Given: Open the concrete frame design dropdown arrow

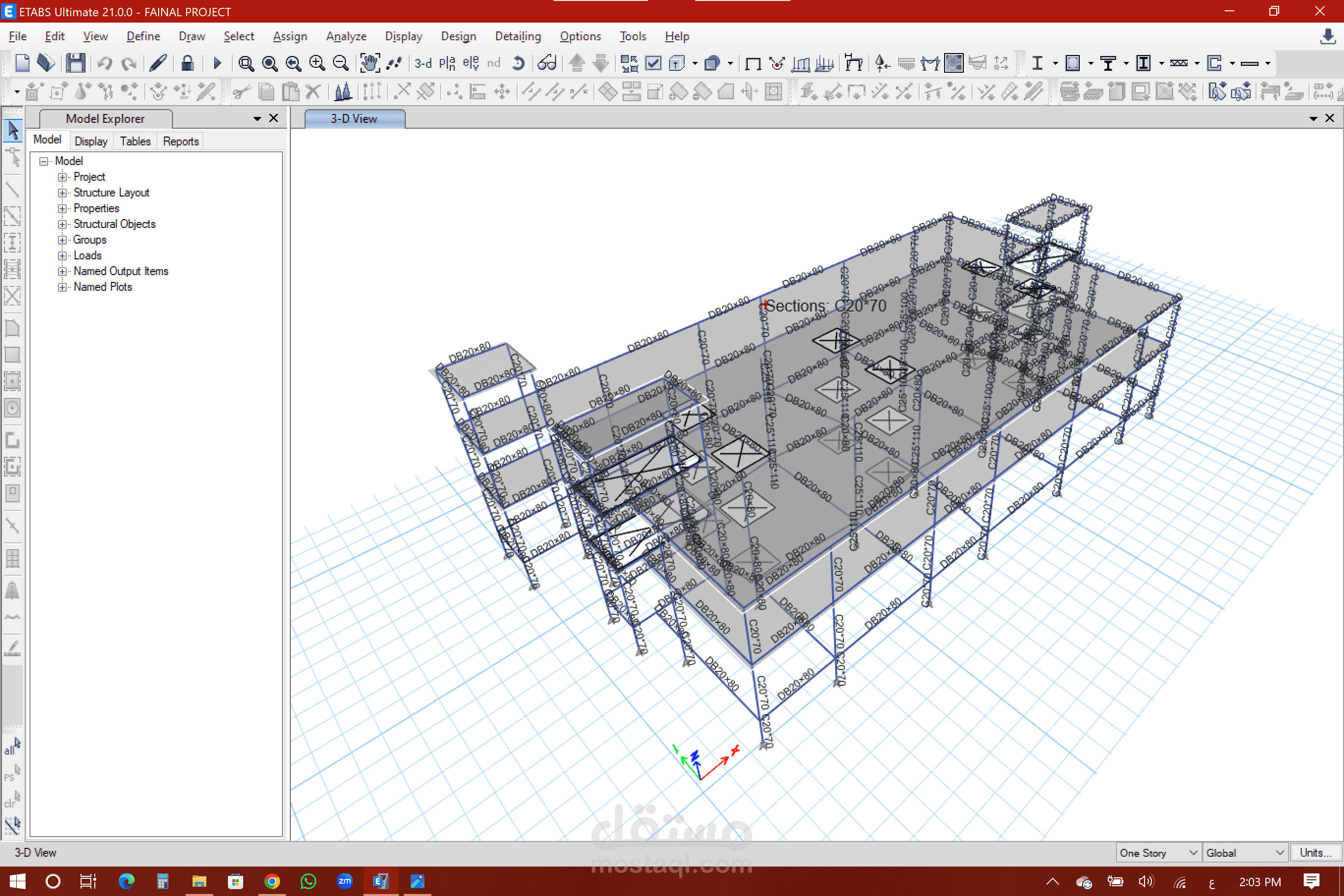Looking at the screenshot, I should pos(1091,63).
